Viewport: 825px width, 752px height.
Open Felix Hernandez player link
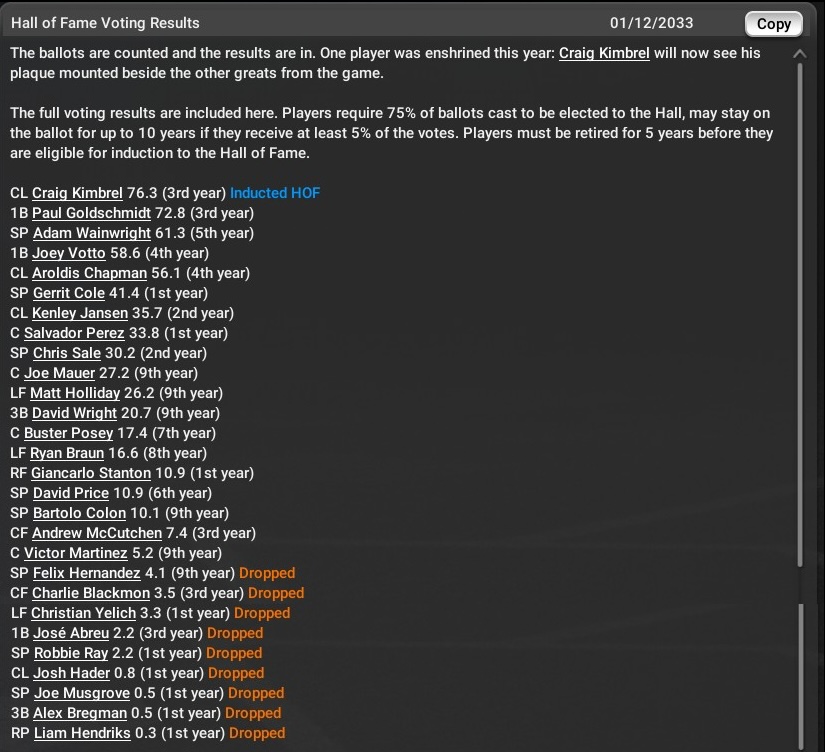tap(87, 573)
